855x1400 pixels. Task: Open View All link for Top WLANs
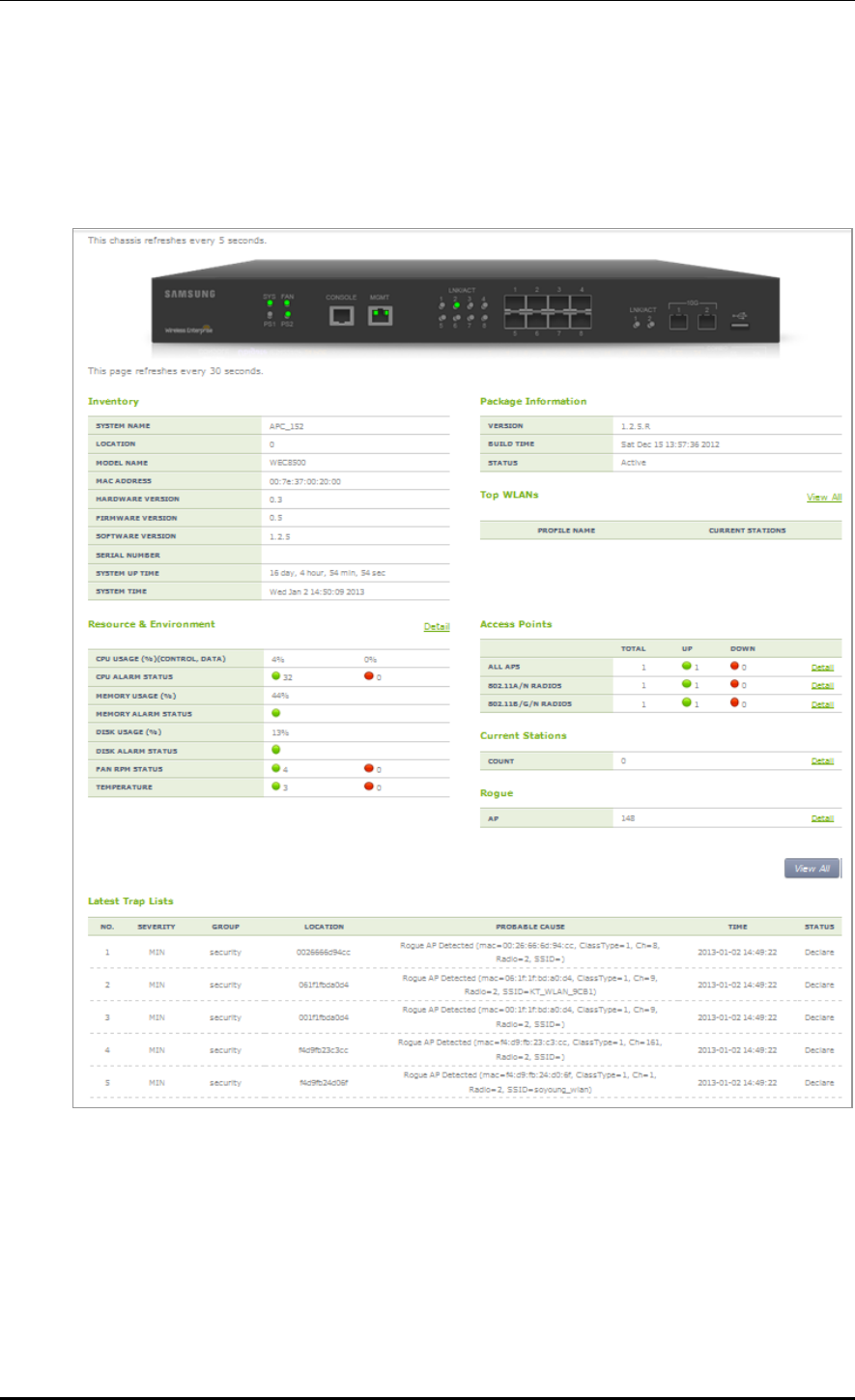click(x=824, y=498)
